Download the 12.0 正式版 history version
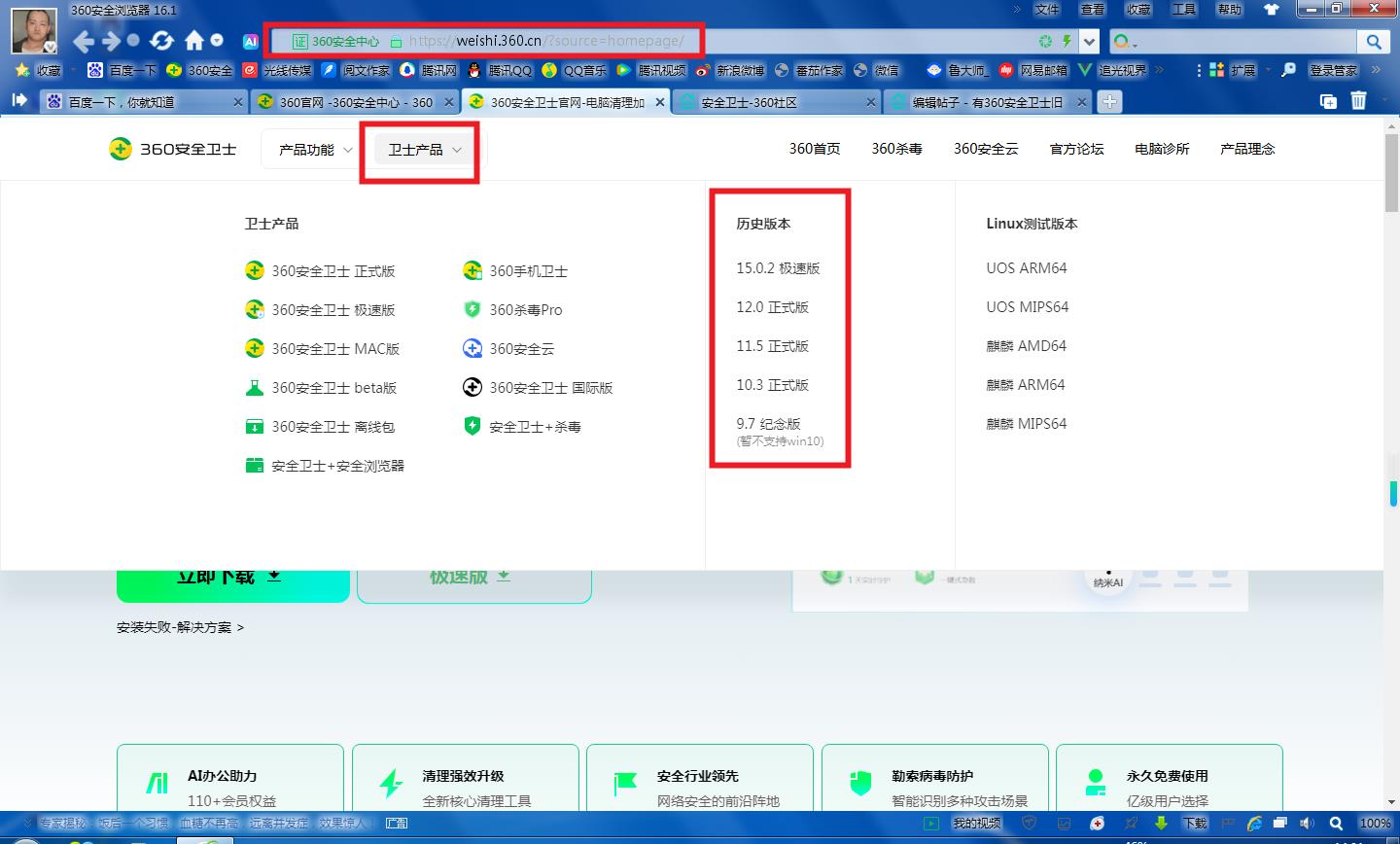1400x844 pixels. [x=772, y=307]
